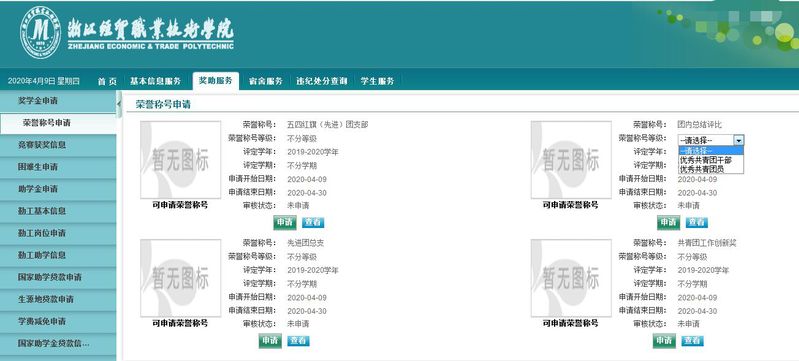Click the title text 先进团总支

(x=306, y=243)
